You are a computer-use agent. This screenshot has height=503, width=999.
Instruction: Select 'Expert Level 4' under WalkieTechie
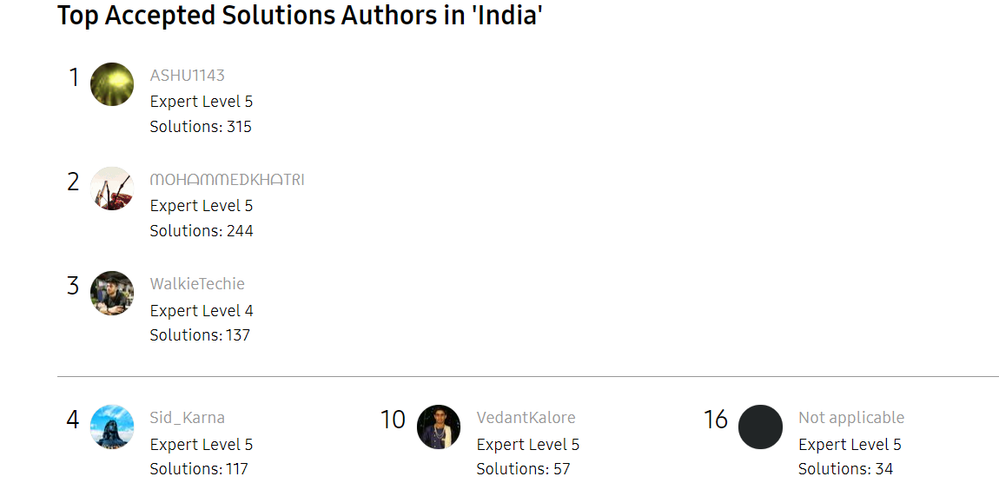(201, 310)
